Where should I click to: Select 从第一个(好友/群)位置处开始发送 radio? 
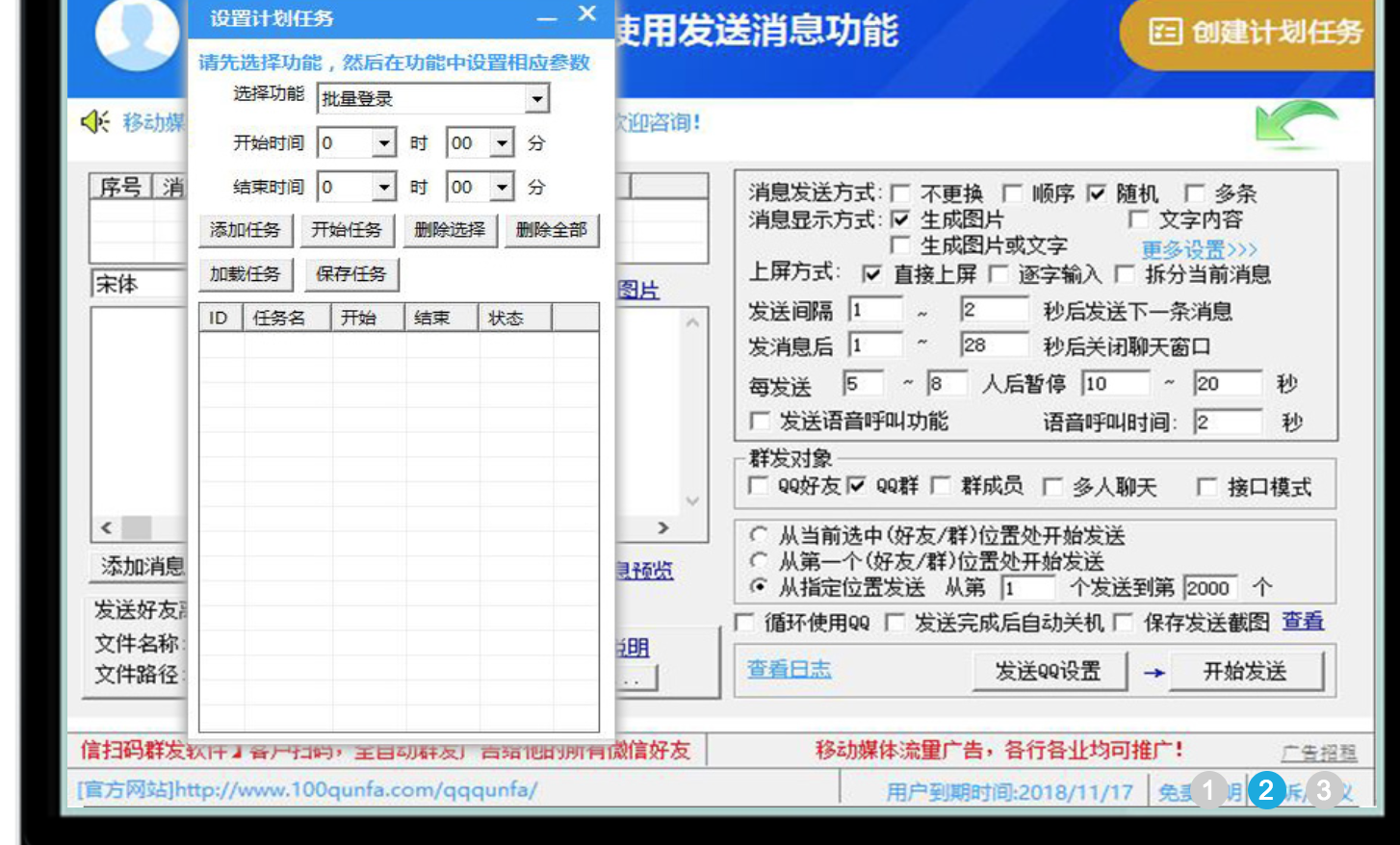pyautogui.click(x=760, y=561)
